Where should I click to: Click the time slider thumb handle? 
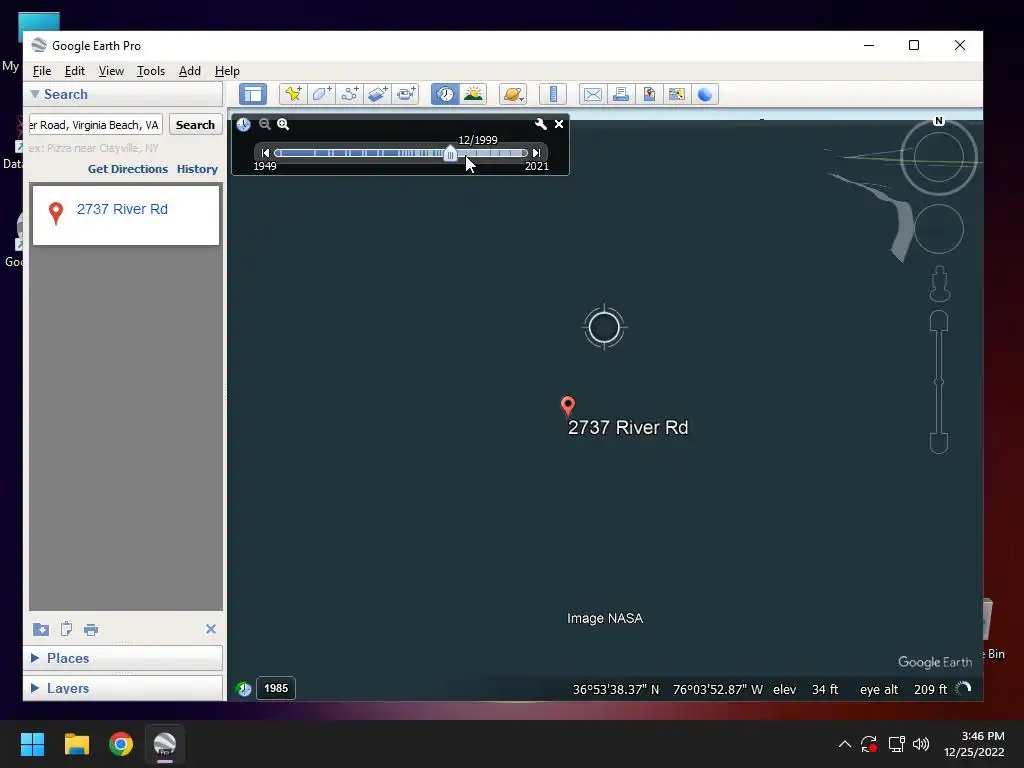point(450,153)
